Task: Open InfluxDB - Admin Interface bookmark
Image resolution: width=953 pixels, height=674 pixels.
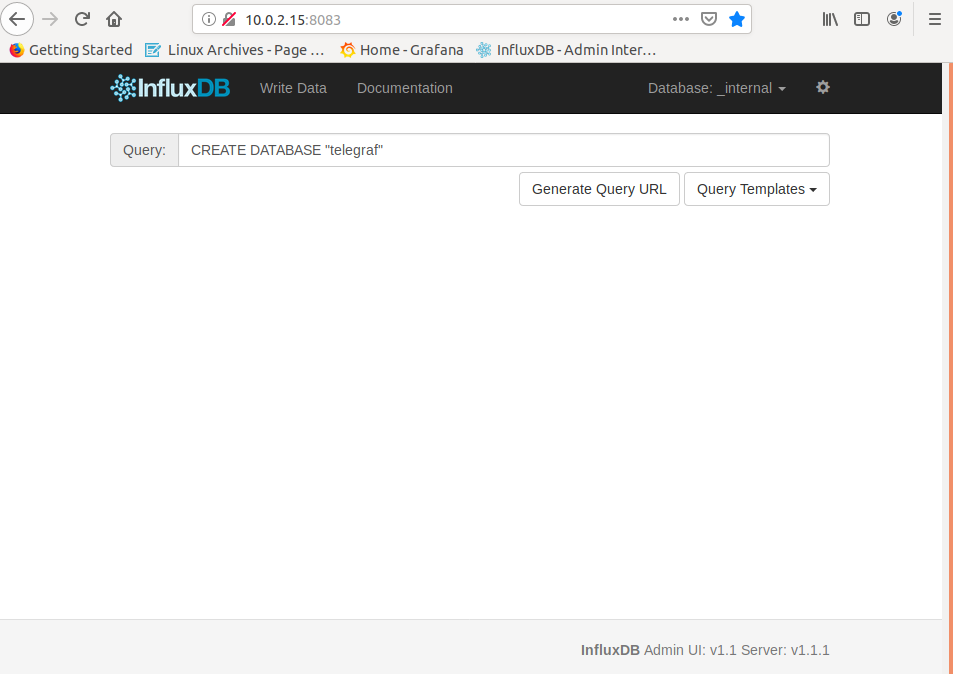Action: [x=566, y=50]
